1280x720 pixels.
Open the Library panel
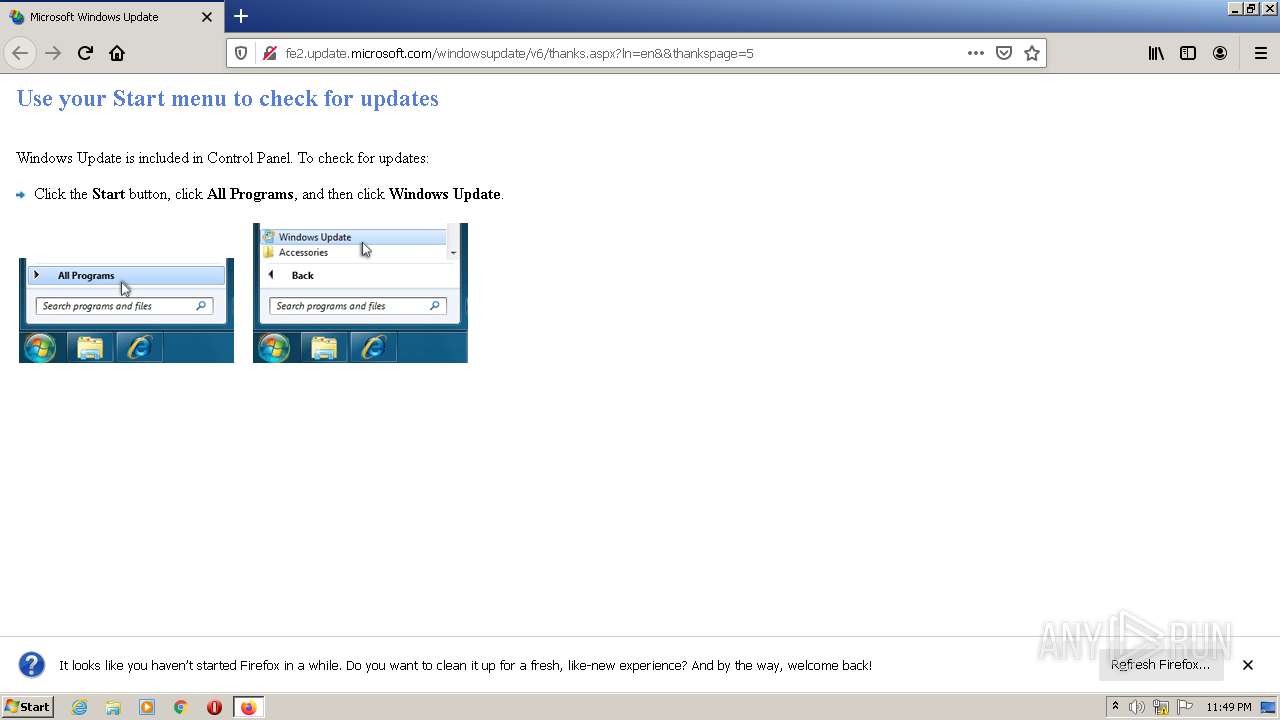coord(1156,53)
